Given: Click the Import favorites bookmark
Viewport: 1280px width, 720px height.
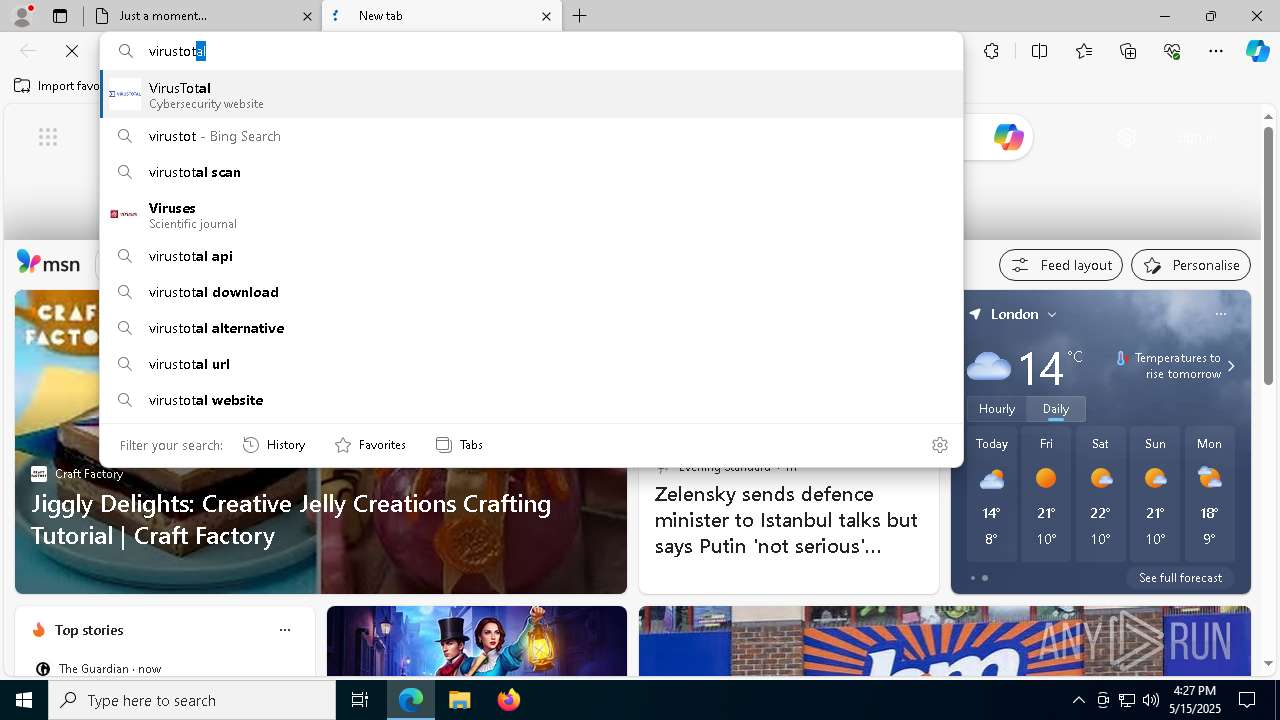Looking at the screenshot, I should coord(56,86).
